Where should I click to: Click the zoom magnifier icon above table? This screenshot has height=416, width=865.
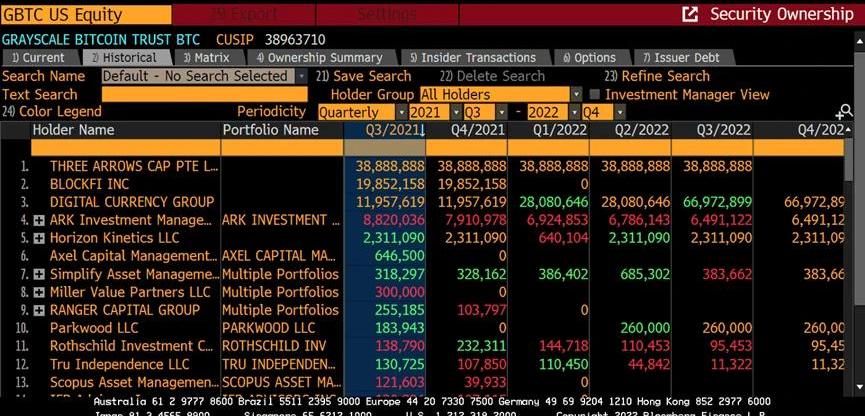coord(845,112)
